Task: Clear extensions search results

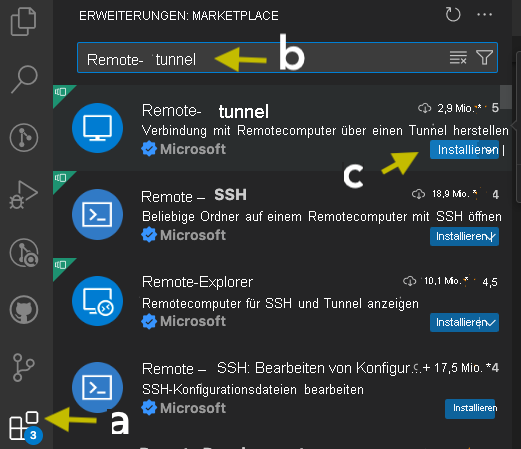Action: tap(458, 58)
